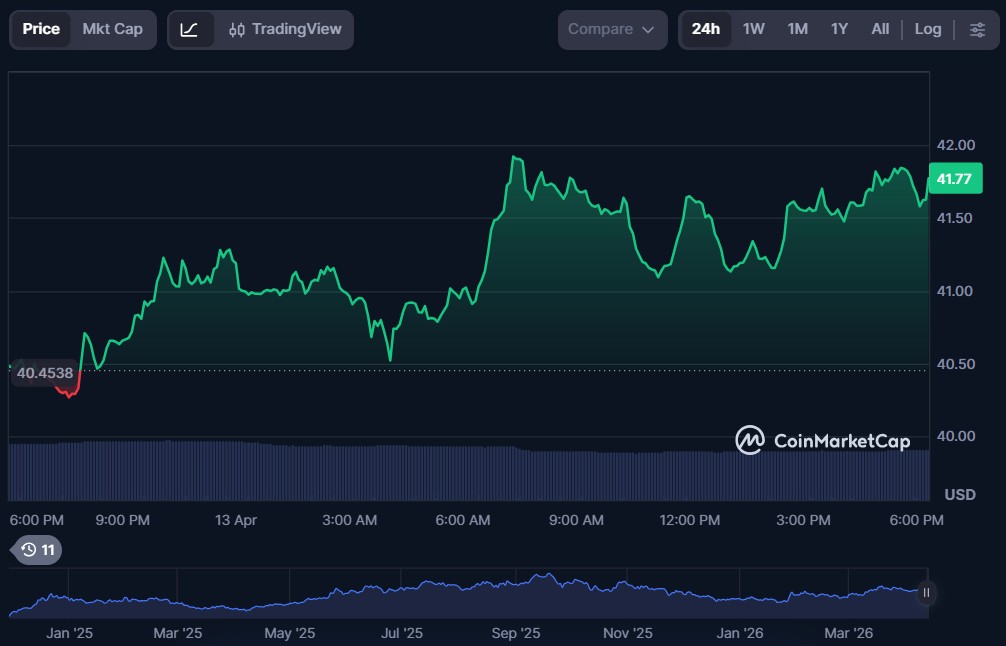Expand the Compare dropdown
1006x646 pixels.
pyautogui.click(x=611, y=30)
